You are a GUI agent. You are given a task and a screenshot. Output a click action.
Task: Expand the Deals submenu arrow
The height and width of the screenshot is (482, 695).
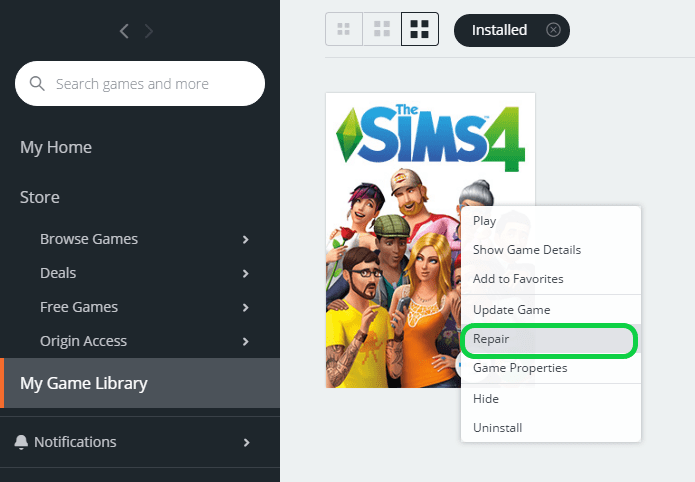246,274
